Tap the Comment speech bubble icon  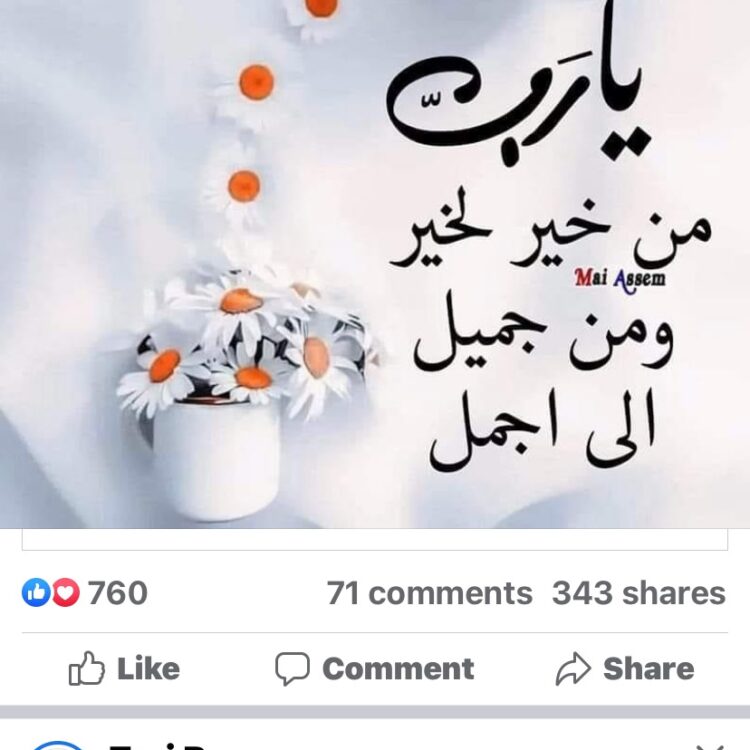pos(292,668)
